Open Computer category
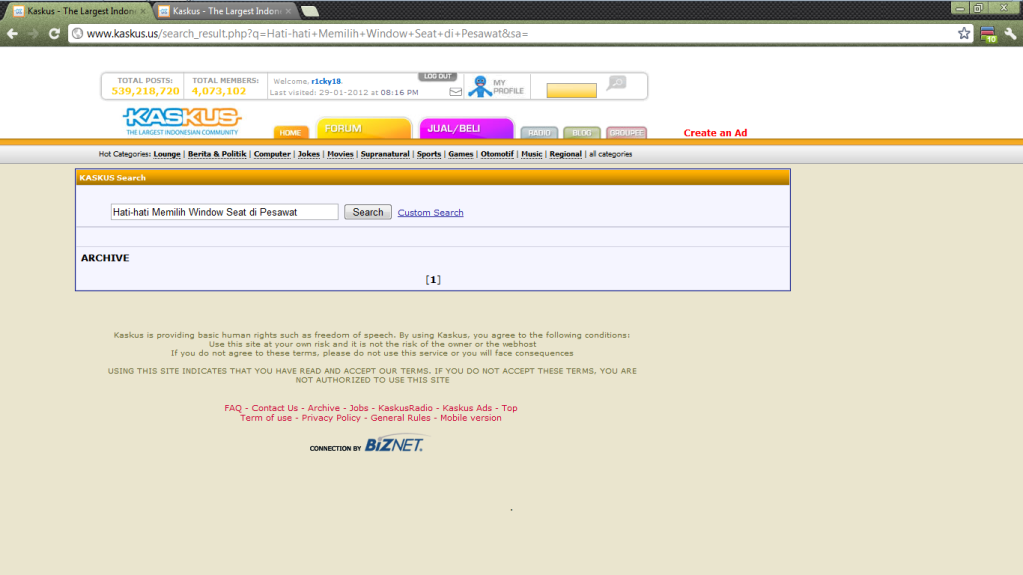The width and height of the screenshot is (1023, 575). [x=272, y=154]
